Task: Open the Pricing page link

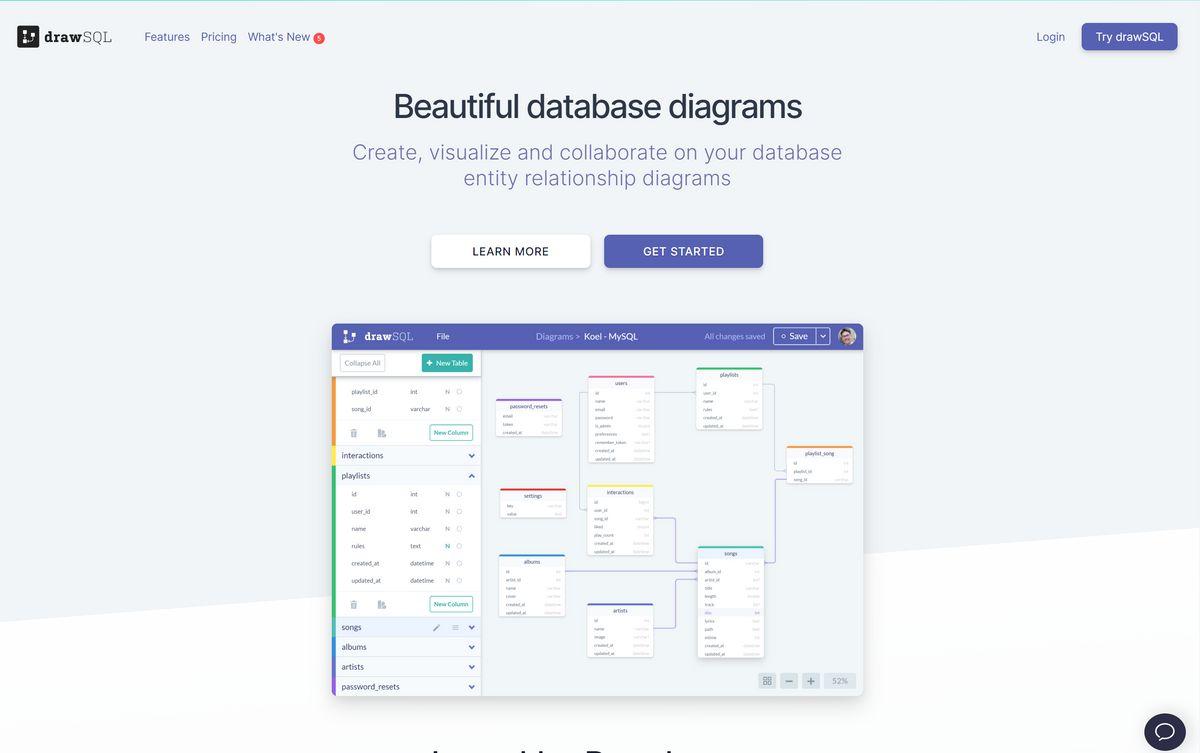Action: tap(219, 37)
